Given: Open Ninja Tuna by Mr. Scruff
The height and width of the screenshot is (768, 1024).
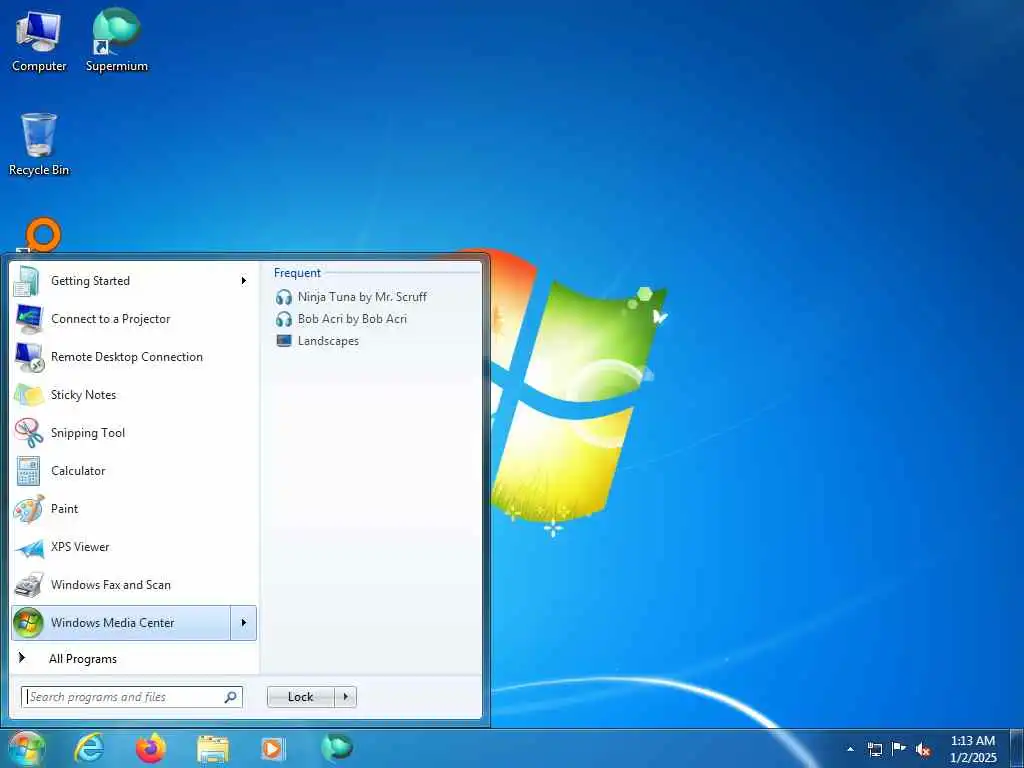Looking at the screenshot, I should 362,297.
